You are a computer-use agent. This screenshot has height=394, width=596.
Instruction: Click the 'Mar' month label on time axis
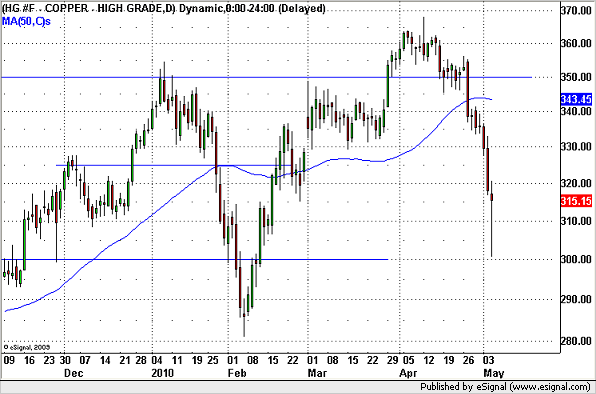point(317,373)
